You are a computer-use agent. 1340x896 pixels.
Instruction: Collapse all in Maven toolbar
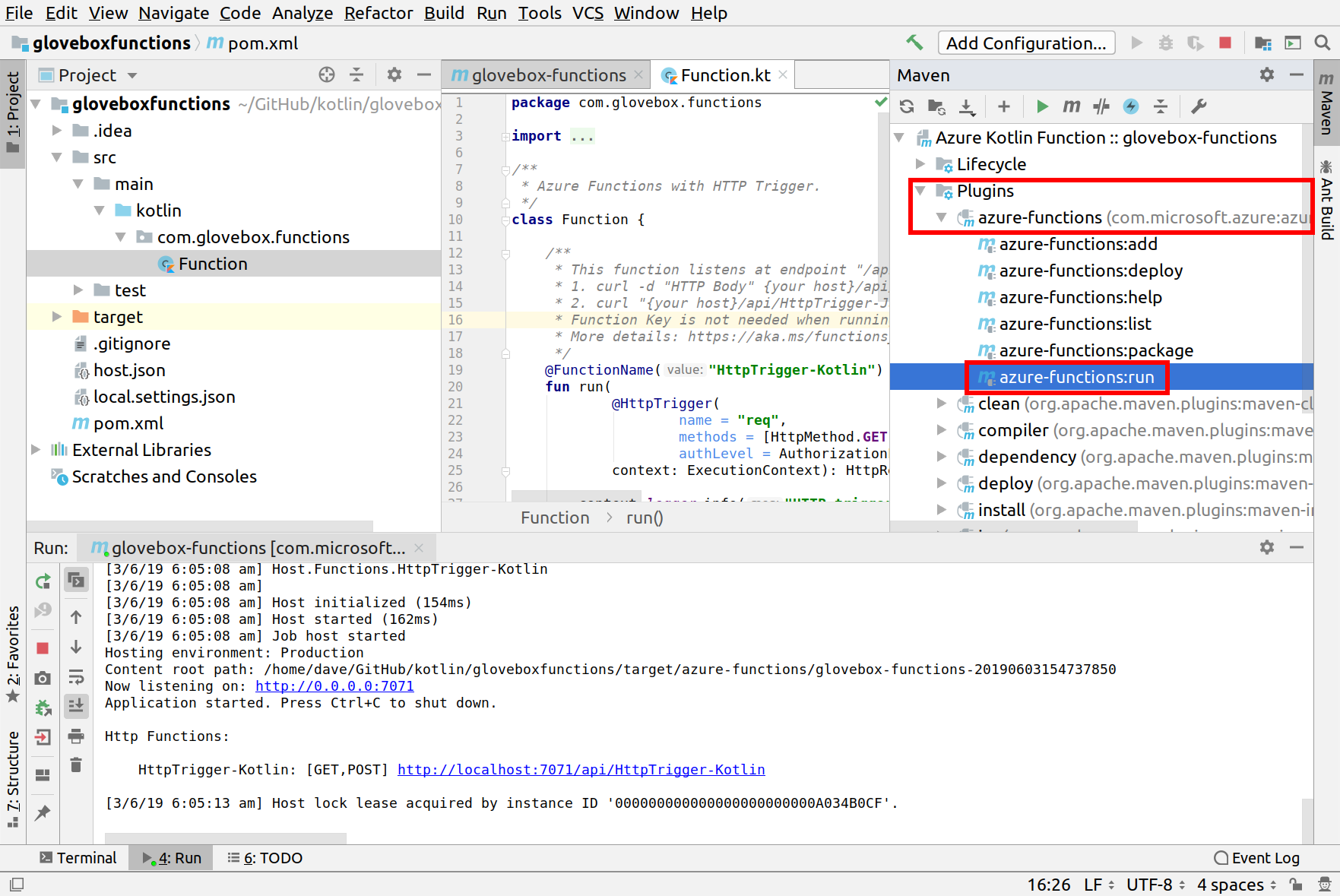[x=1161, y=106]
